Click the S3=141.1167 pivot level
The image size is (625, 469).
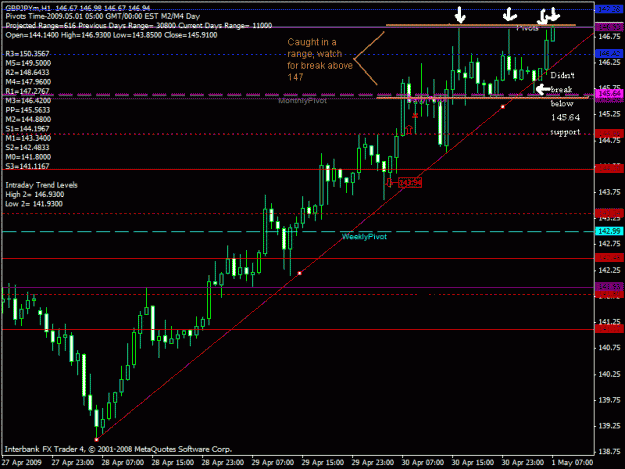click(x=28, y=166)
